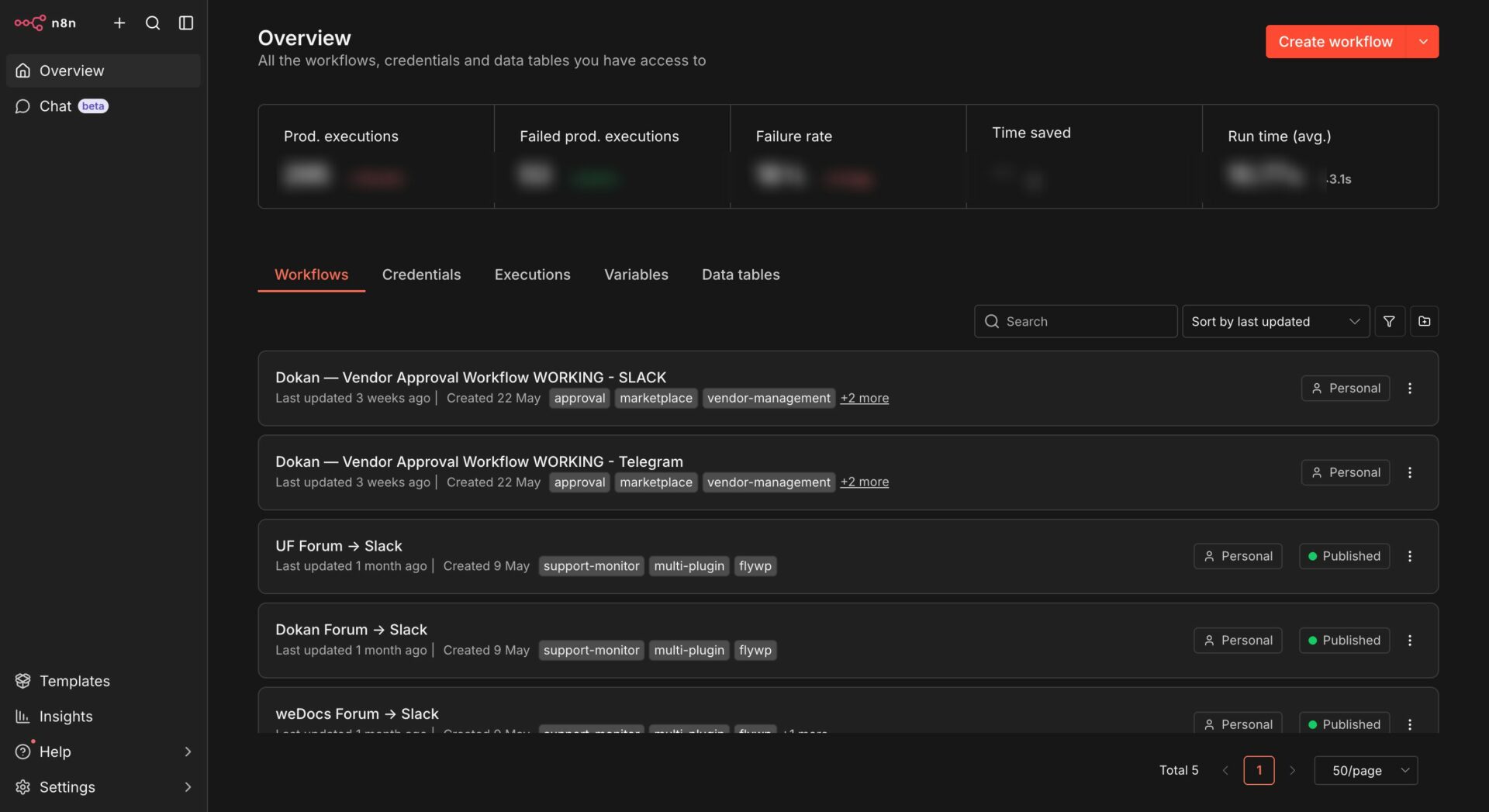Open three-dot menu for Telegram workflow
Screen dimensions: 1489x812
click(x=1410, y=472)
